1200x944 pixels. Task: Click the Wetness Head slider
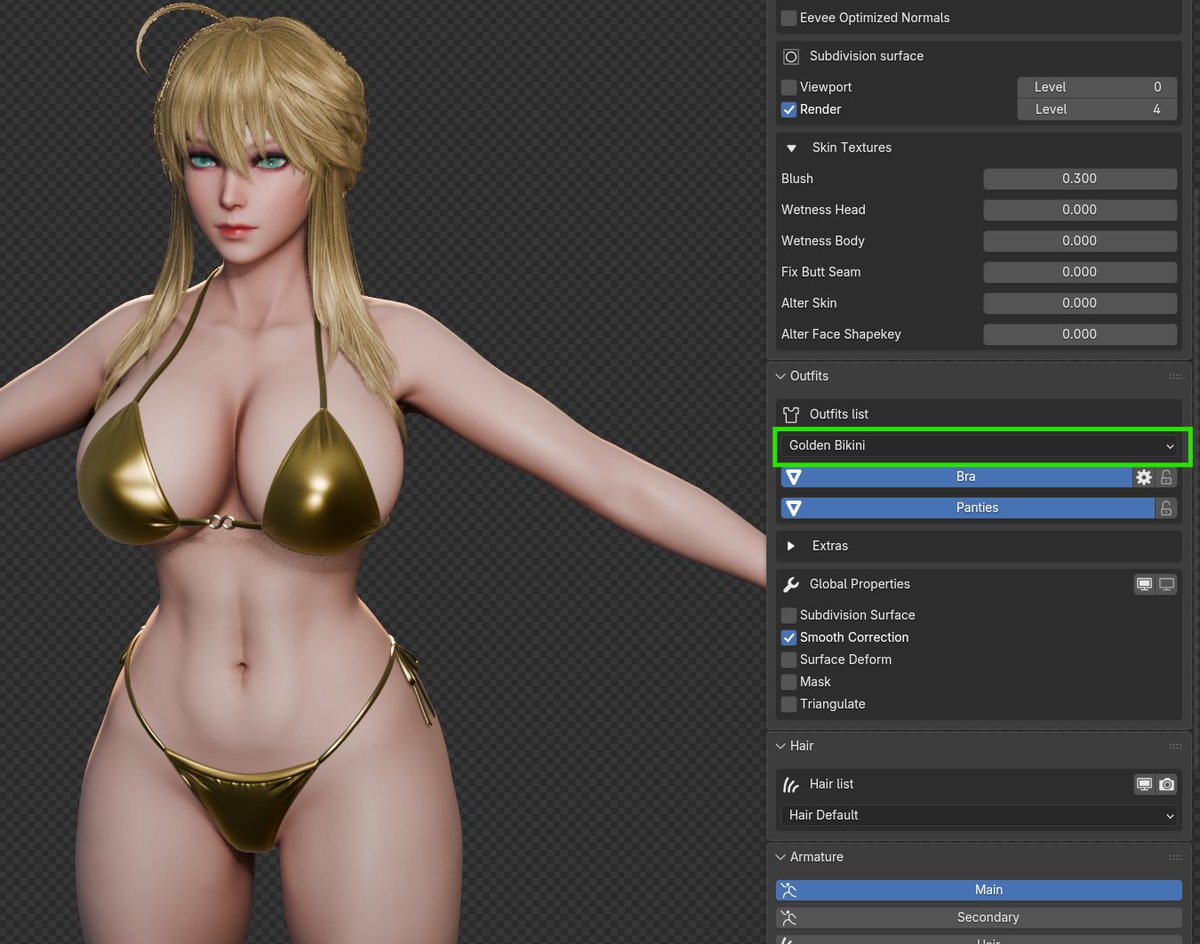point(1080,210)
